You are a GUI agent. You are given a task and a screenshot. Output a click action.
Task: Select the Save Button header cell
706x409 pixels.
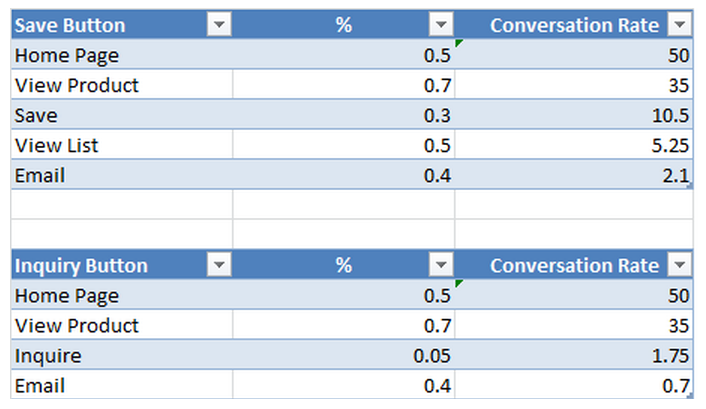pyautogui.click(x=122, y=24)
